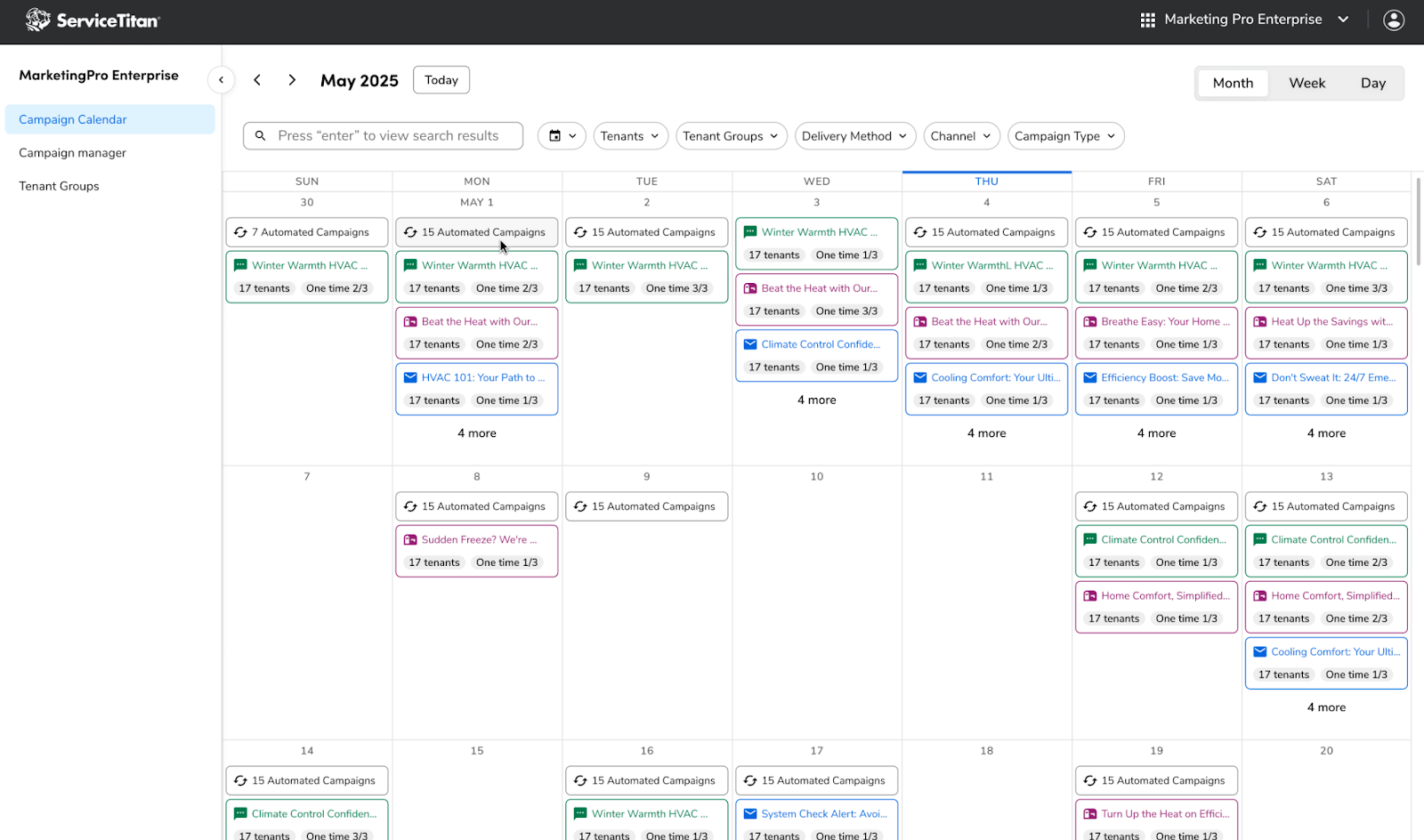Open Cooling Comfort email on Thursday 4
Image resolution: width=1424 pixels, height=840 pixels.
[987, 389]
